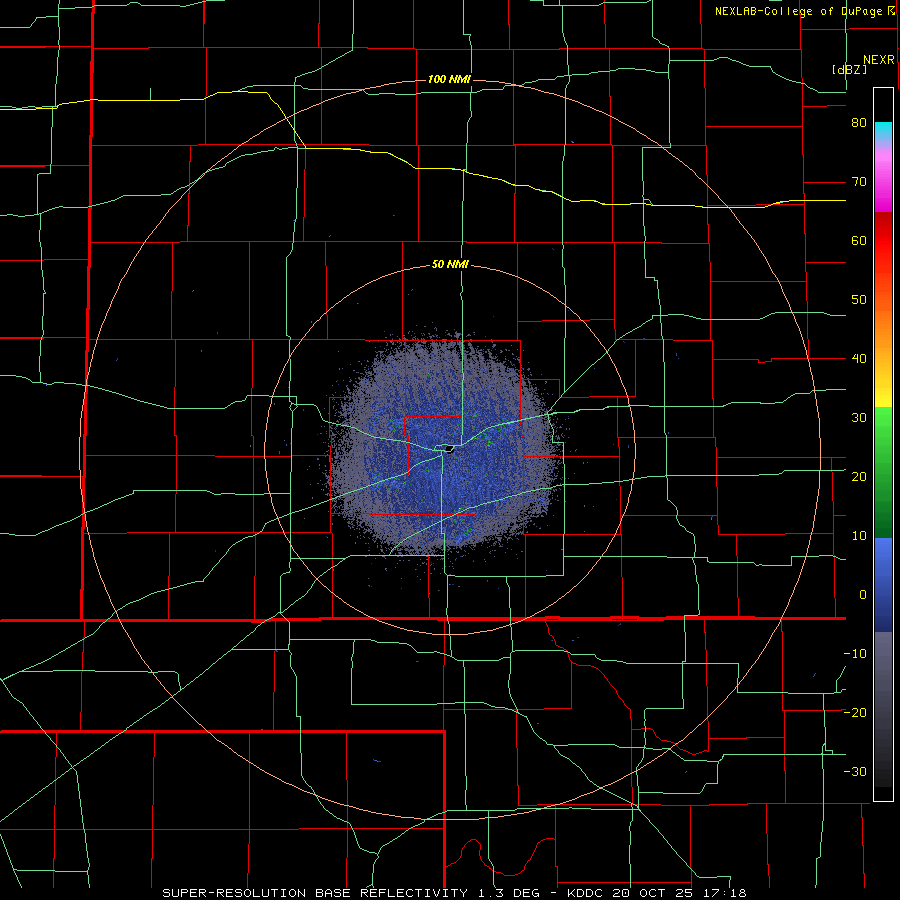Viewport: 900px width, 900px height.
Task: Click the -20 value on the dBZ scale
Action: point(855,713)
